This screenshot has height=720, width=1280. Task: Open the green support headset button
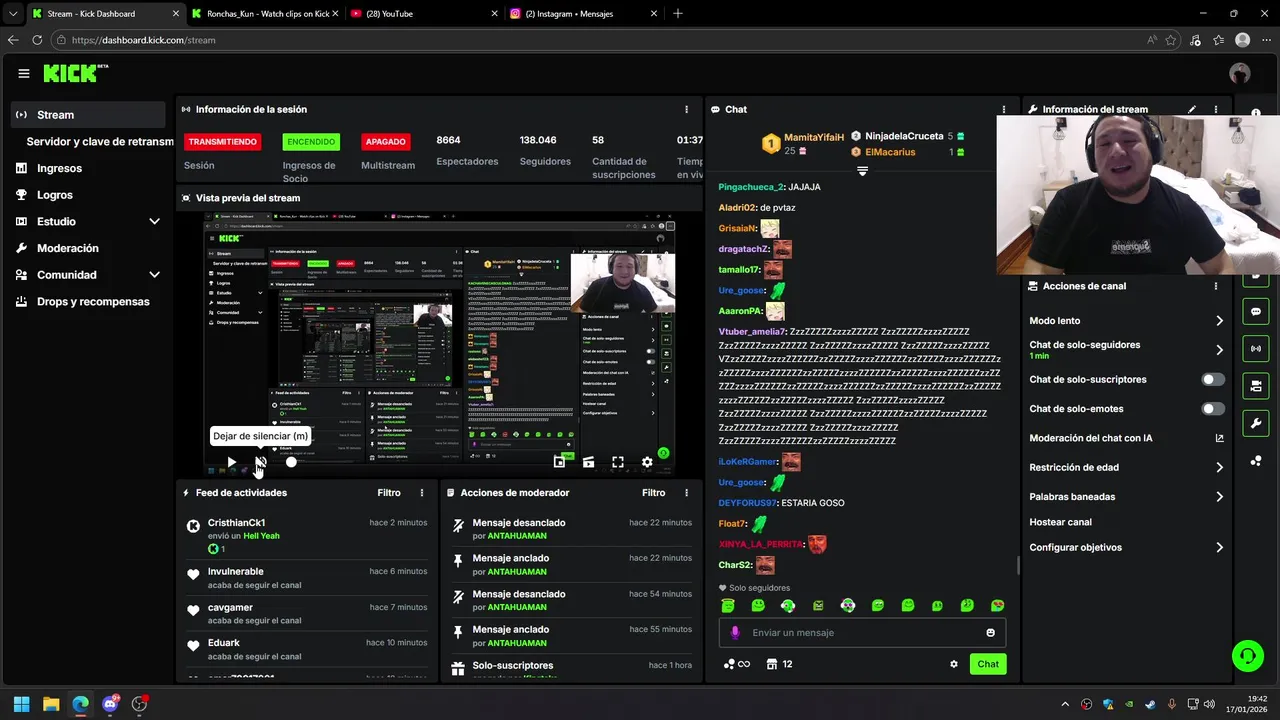tap(1247, 656)
